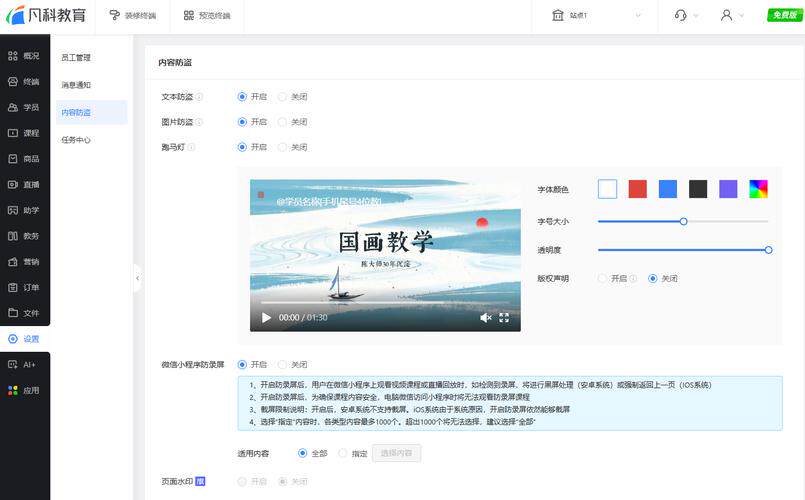Select 设置 in the sidebar
The width and height of the screenshot is (805, 500).
[x=24, y=339]
